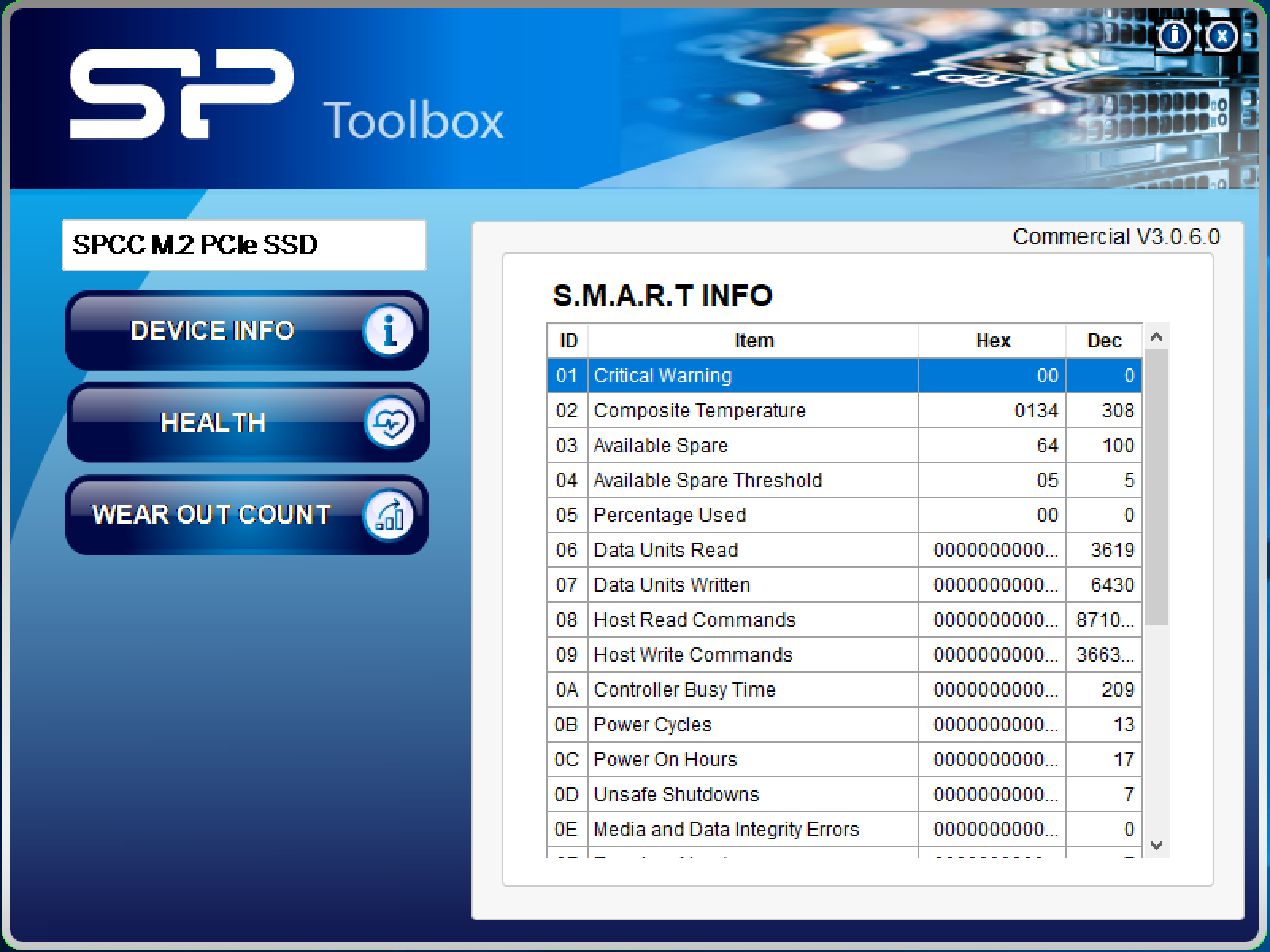
Task: Click the Dec column header
Action: 1104,341
